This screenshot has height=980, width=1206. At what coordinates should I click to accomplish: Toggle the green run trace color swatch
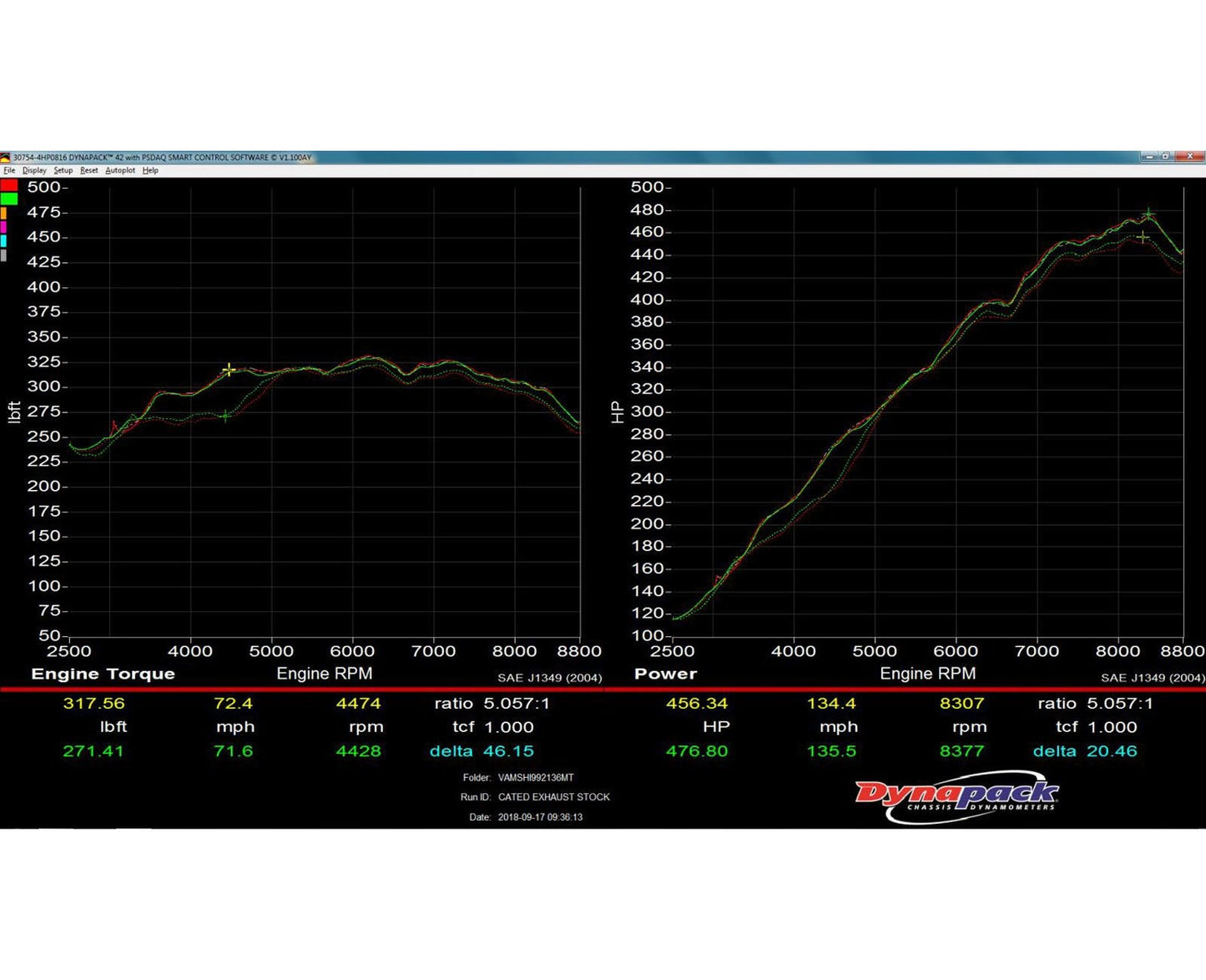8,199
